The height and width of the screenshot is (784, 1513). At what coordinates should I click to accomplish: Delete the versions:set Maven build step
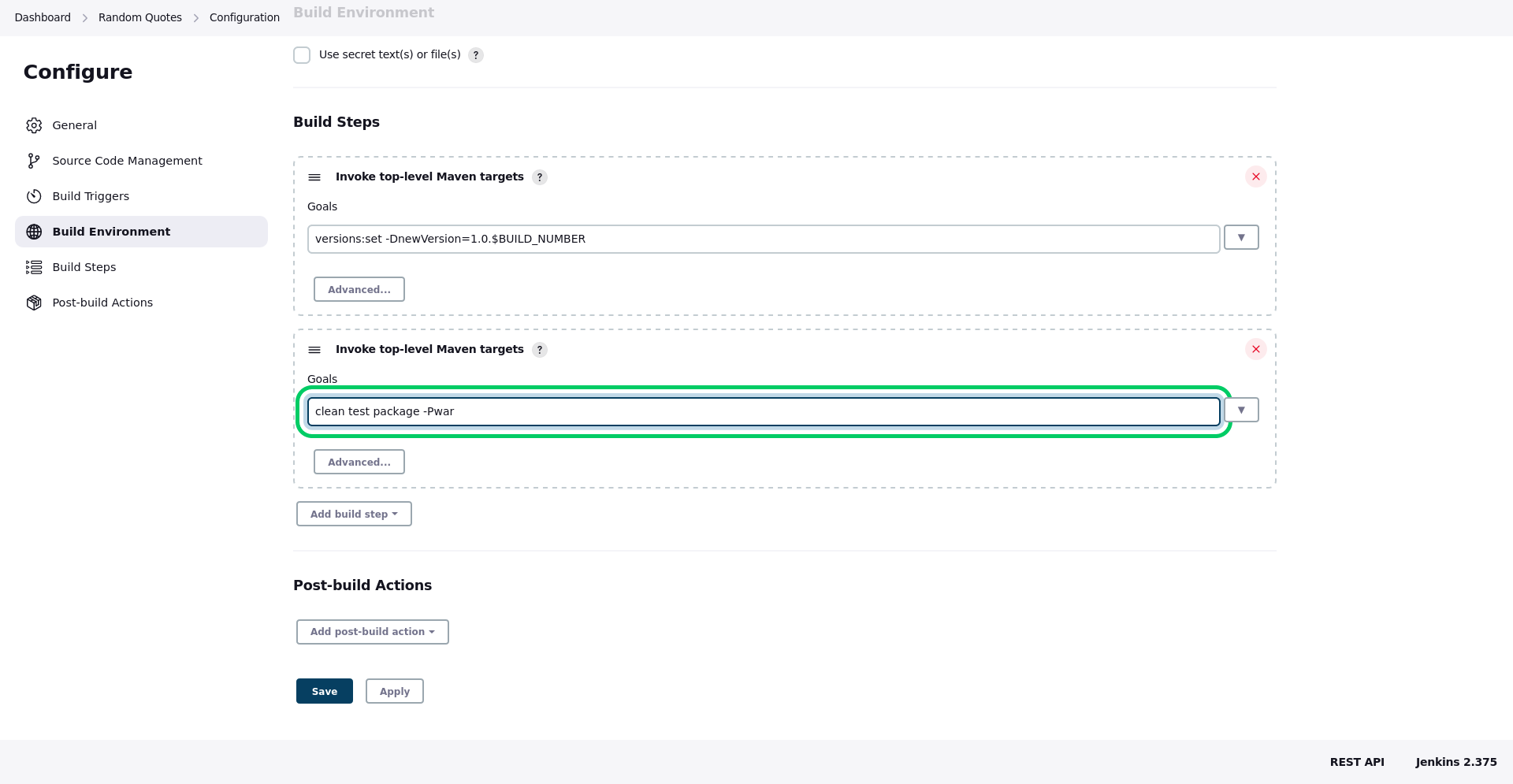(1256, 176)
